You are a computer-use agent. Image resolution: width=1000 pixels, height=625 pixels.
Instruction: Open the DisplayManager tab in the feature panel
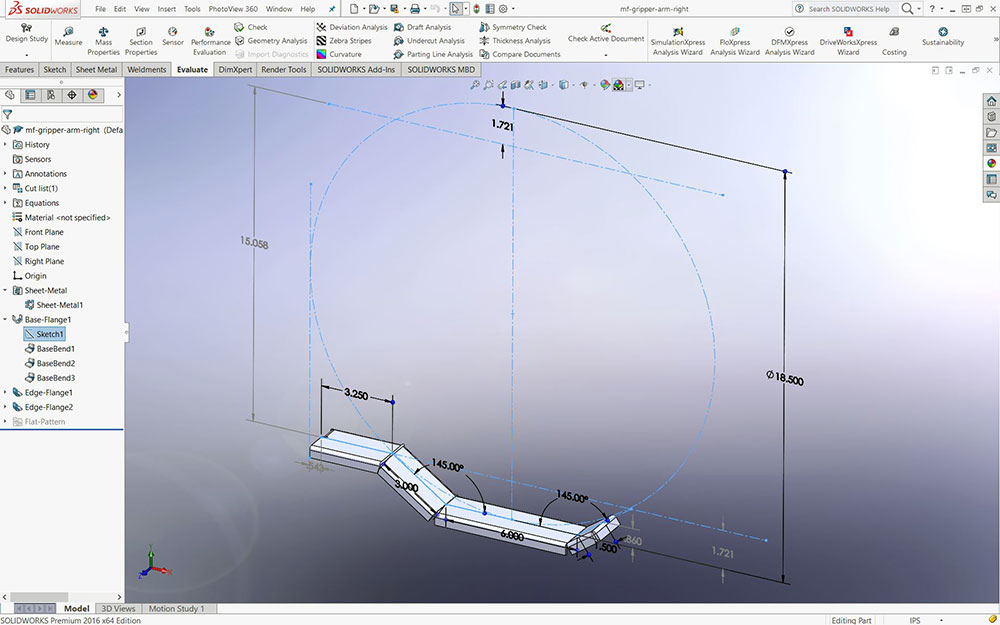click(x=93, y=95)
